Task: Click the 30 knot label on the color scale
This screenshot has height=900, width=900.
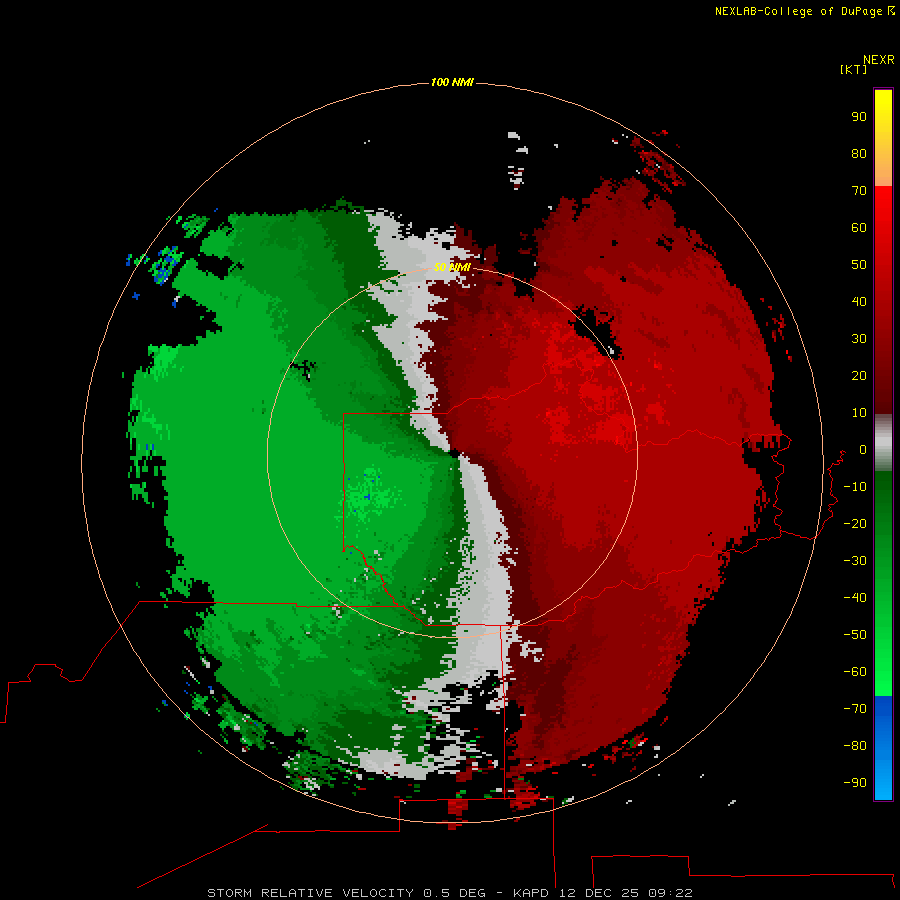Action: (859, 339)
